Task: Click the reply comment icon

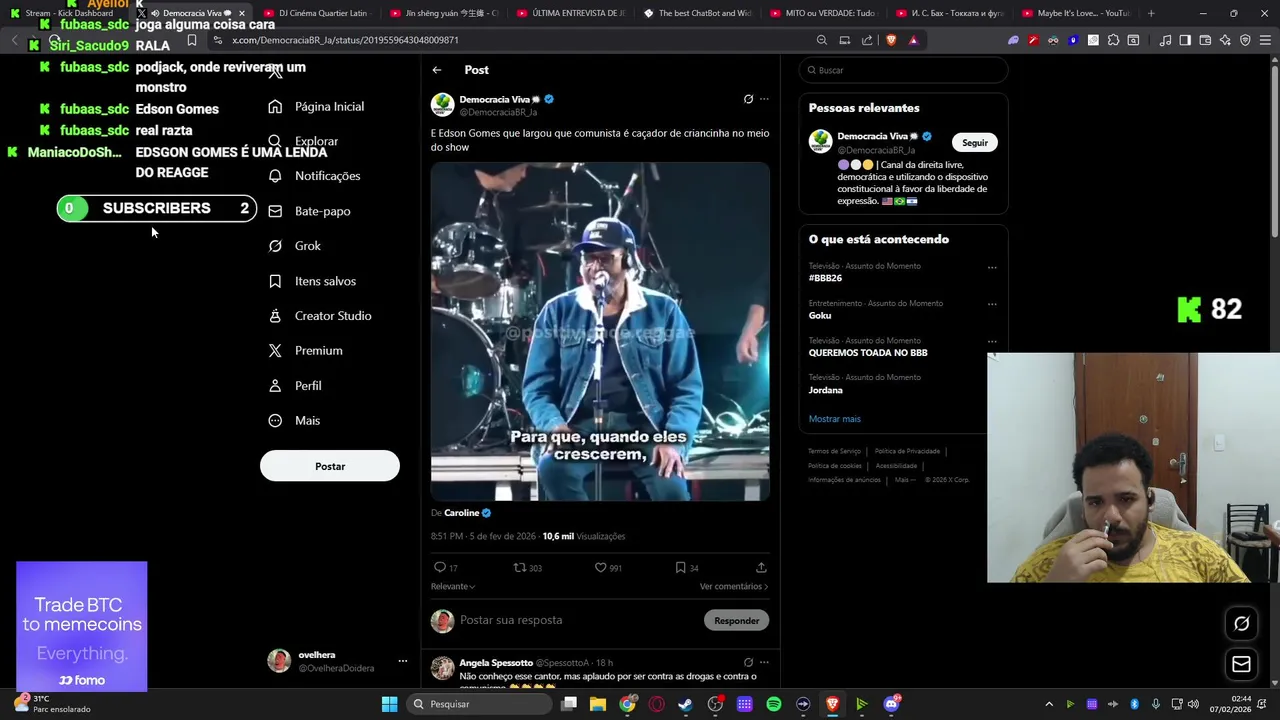Action: pyautogui.click(x=439, y=567)
